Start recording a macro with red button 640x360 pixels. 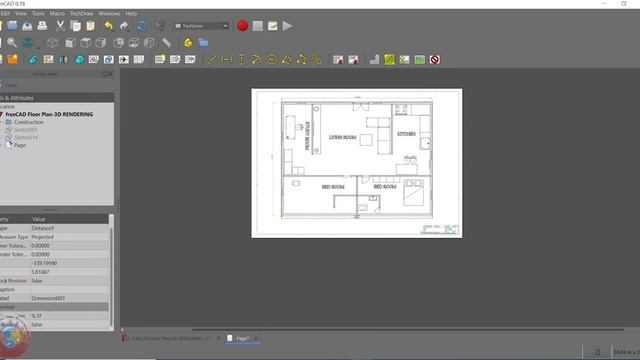coord(242,26)
